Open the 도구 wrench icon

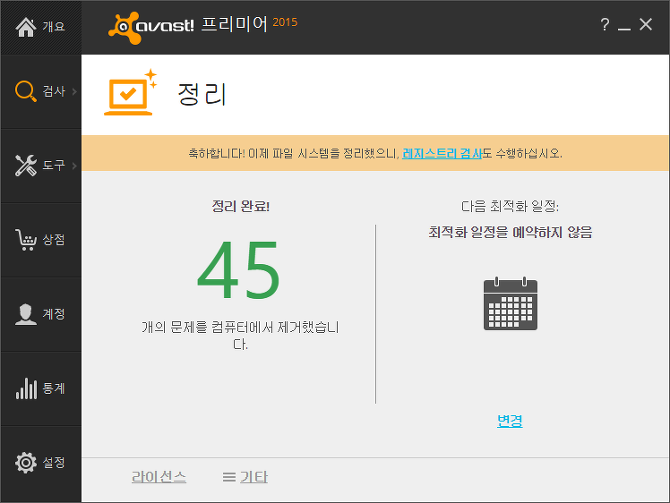click(x=26, y=165)
